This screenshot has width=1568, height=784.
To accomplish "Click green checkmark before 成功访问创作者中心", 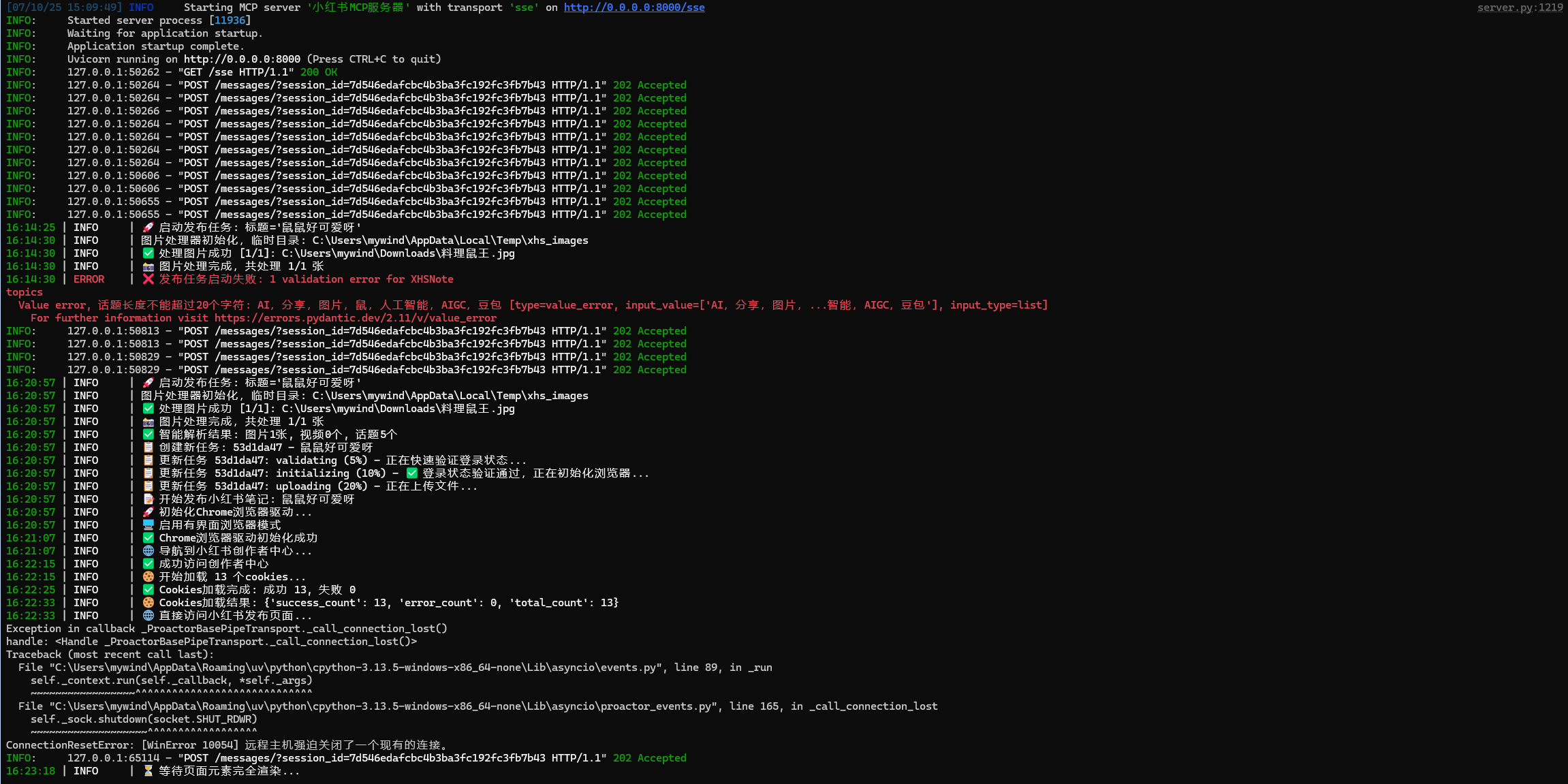I will click(x=148, y=564).
